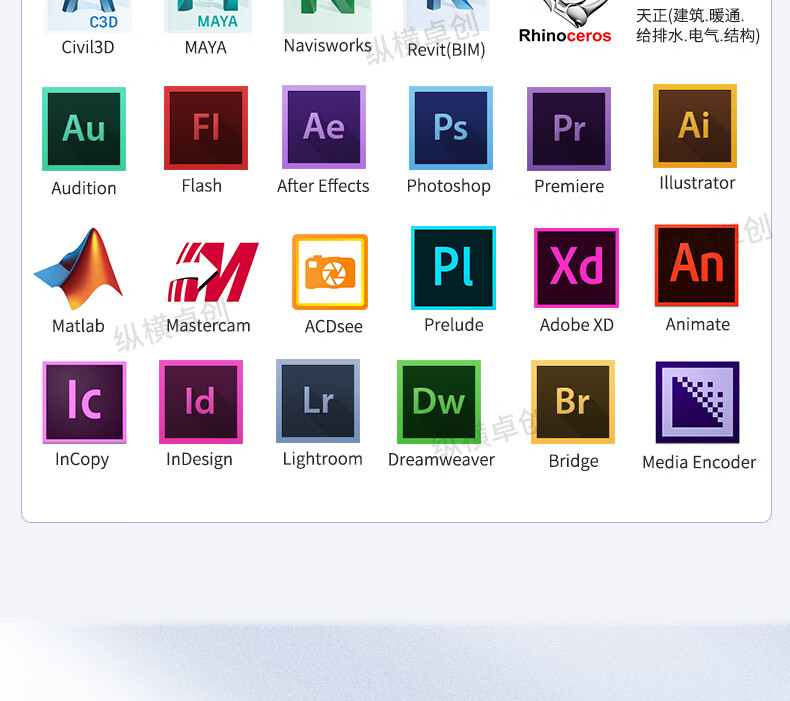Click the 'Flash' label text
The height and width of the screenshot is (701, 790).
[202, 186]
